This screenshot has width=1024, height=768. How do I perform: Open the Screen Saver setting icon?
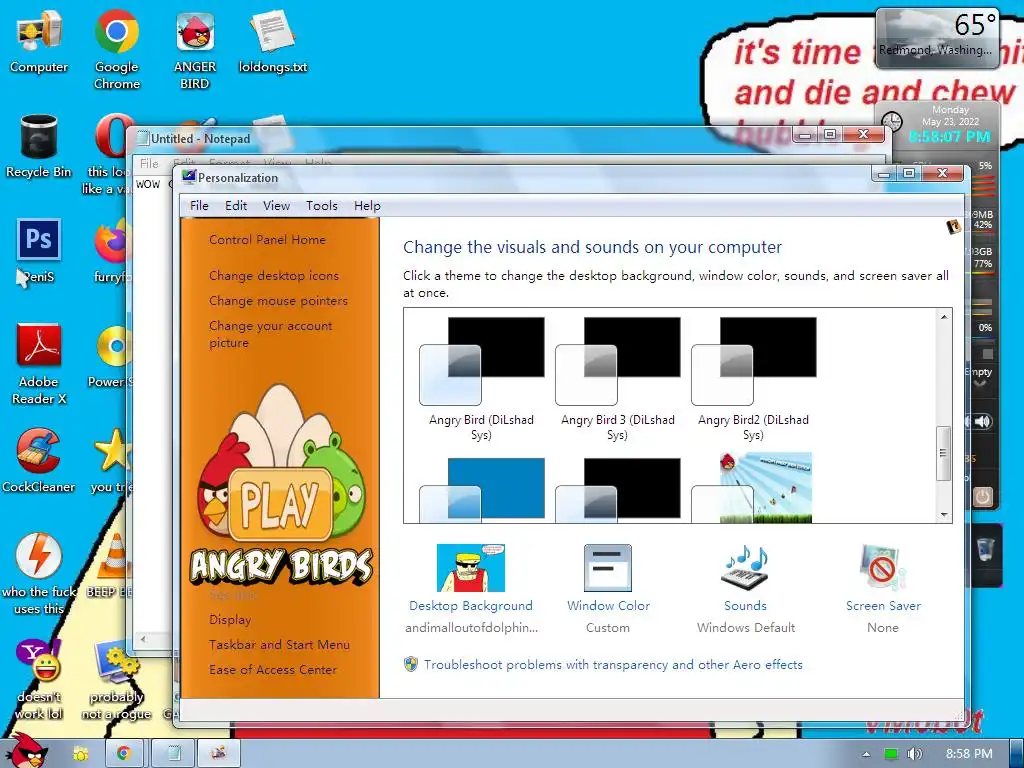click(x=883, y=567)
